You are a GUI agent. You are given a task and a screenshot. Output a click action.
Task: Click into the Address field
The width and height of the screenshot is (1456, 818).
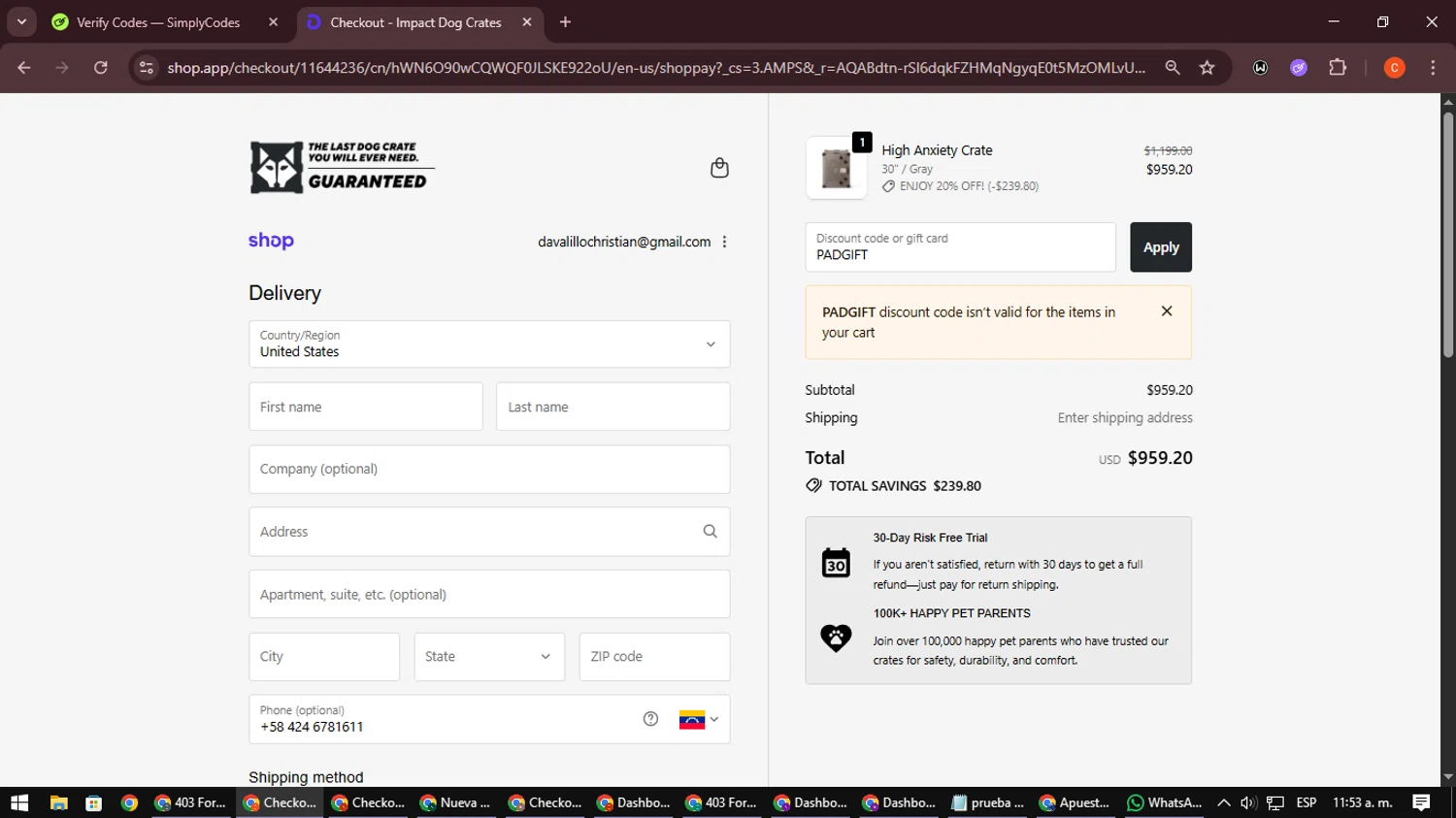tap(489, 532)
